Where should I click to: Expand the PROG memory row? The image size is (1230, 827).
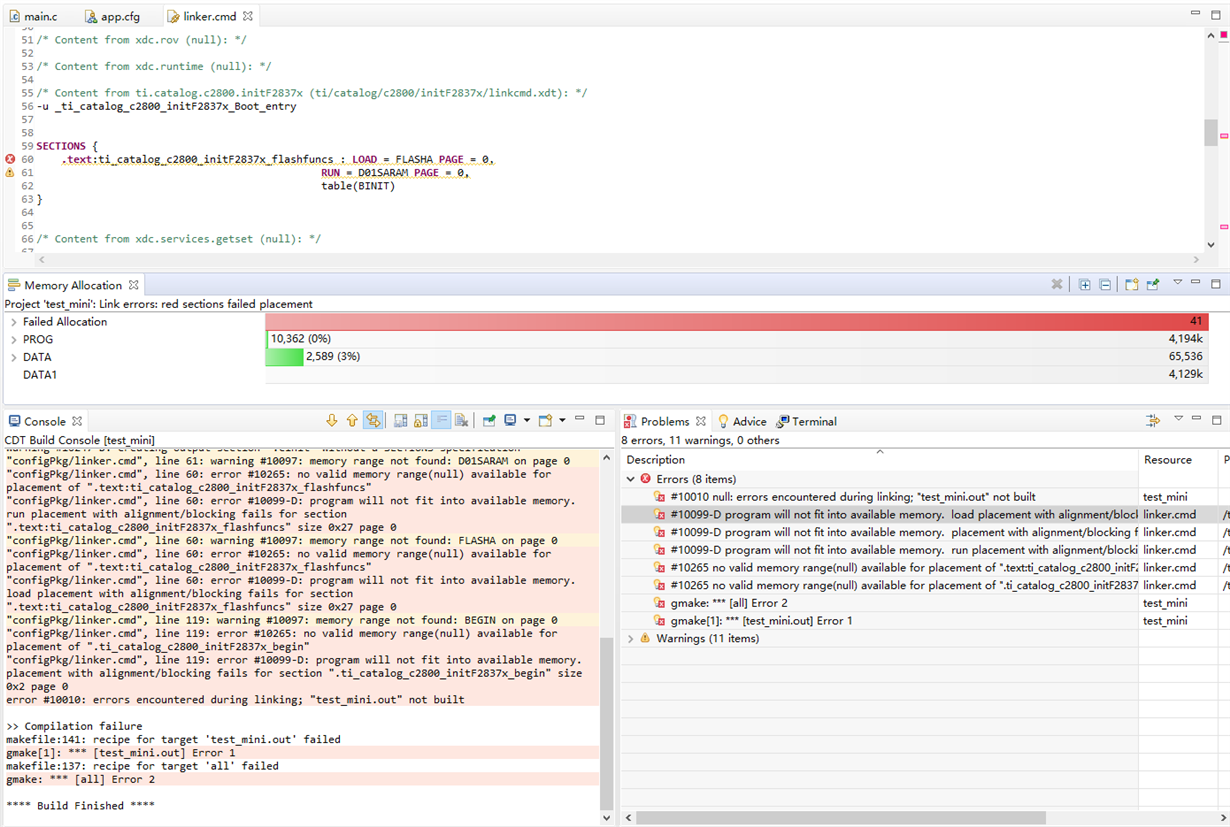pyautogui.click(x=14, y=340)
